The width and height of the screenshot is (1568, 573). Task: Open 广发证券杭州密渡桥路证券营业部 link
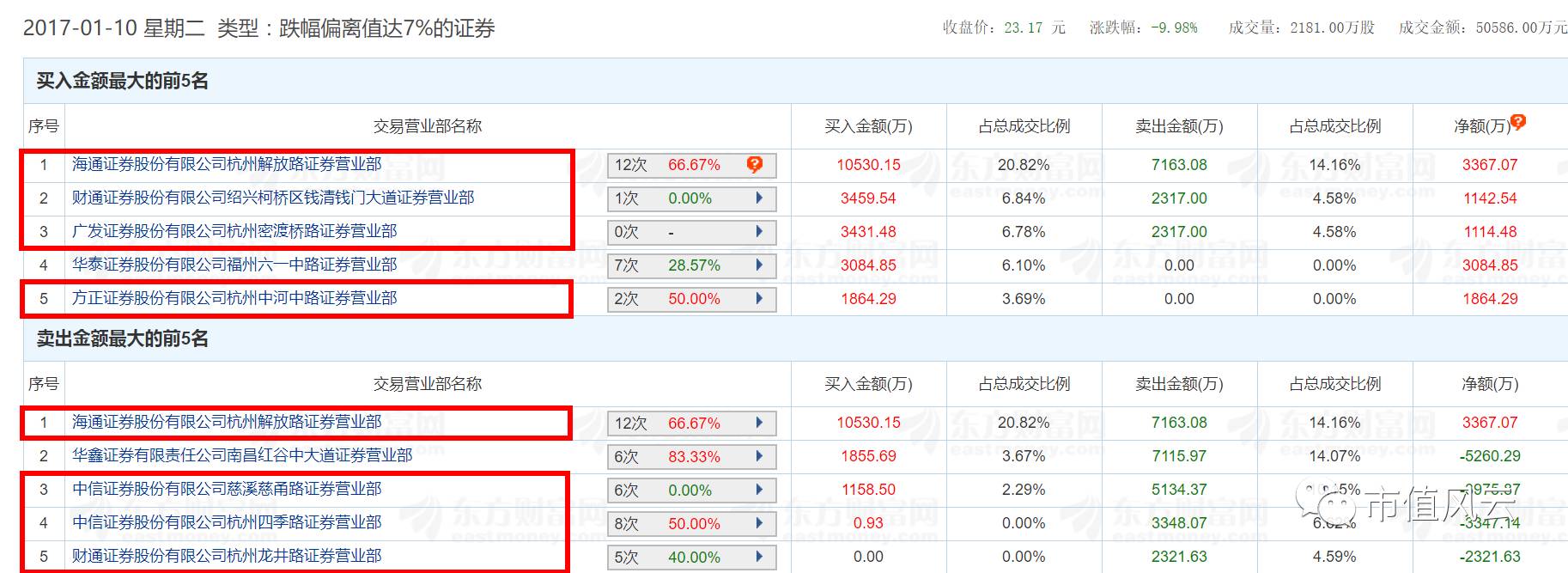click(234, 231)
